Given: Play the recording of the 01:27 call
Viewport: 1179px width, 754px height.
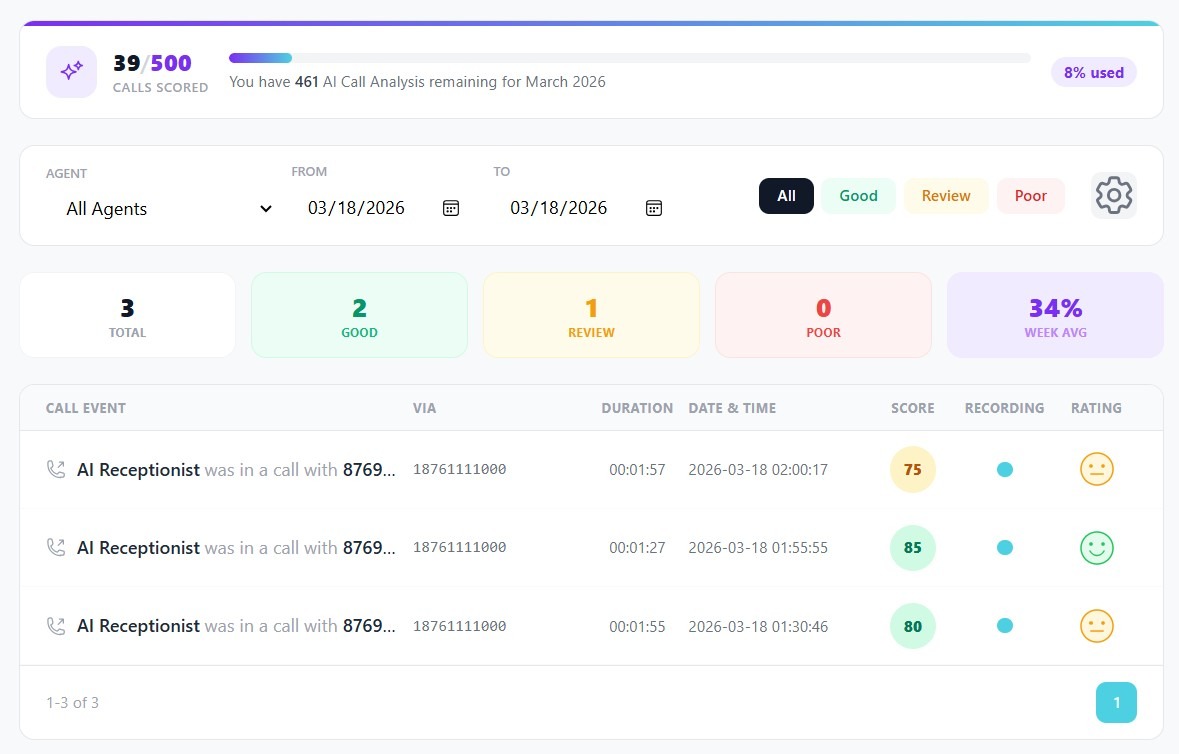Looking at the screenshot, I should [1004, 548].
